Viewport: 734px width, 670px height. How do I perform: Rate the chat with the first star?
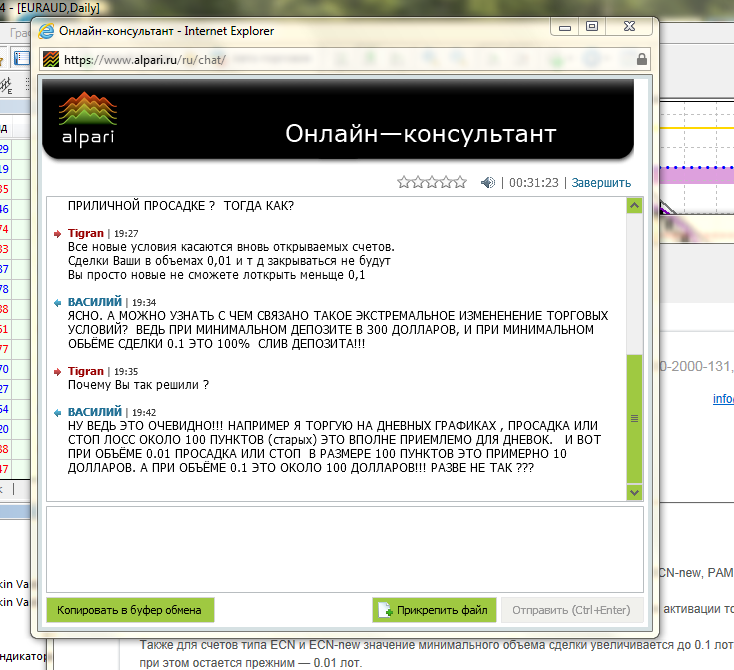click(x=403, y=182)
